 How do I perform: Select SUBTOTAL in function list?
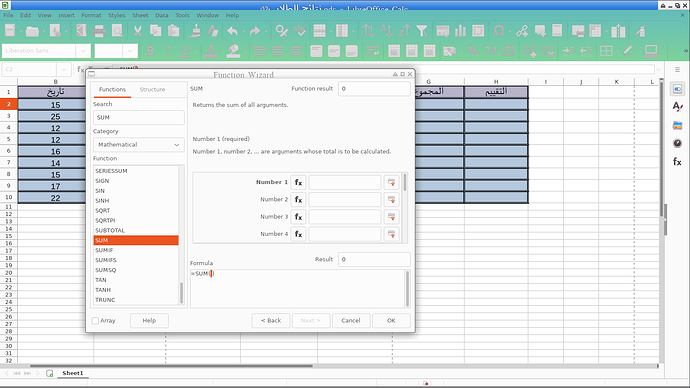pos(136,231)
